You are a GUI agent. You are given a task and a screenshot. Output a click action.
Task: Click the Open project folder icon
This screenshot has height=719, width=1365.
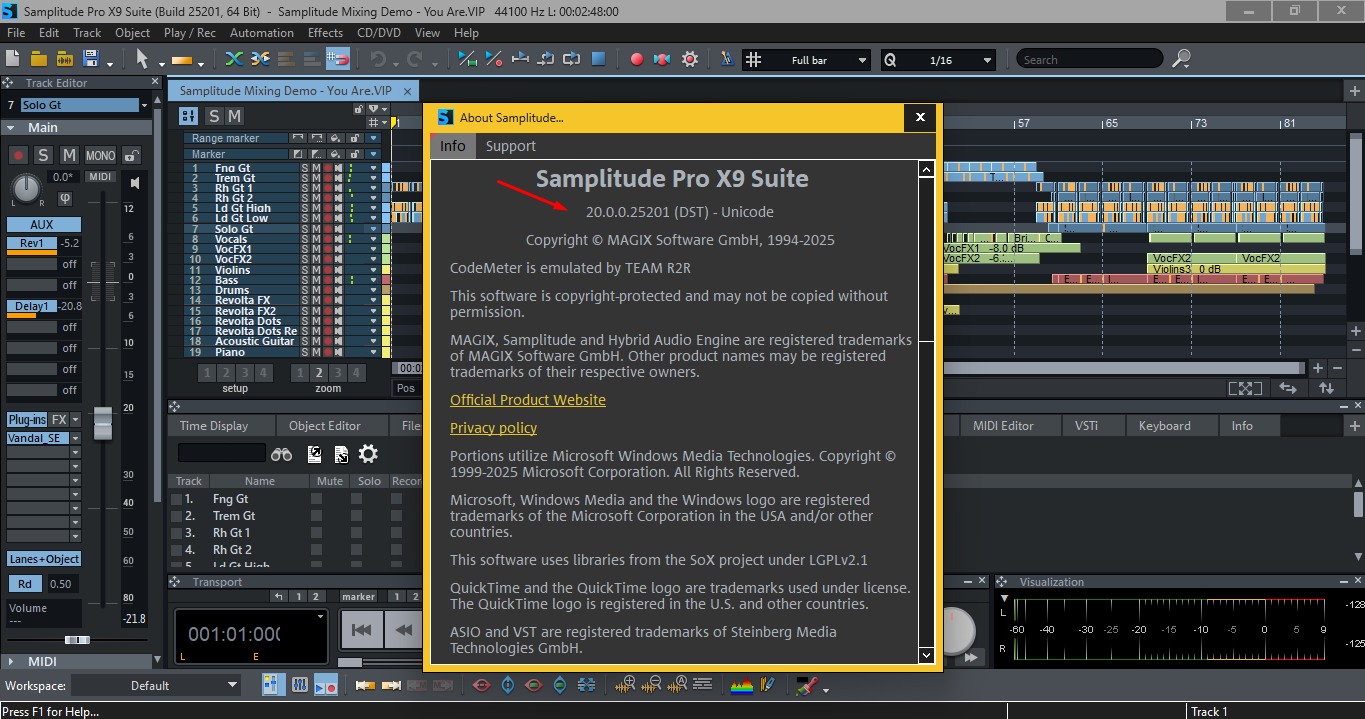[40, 59]
